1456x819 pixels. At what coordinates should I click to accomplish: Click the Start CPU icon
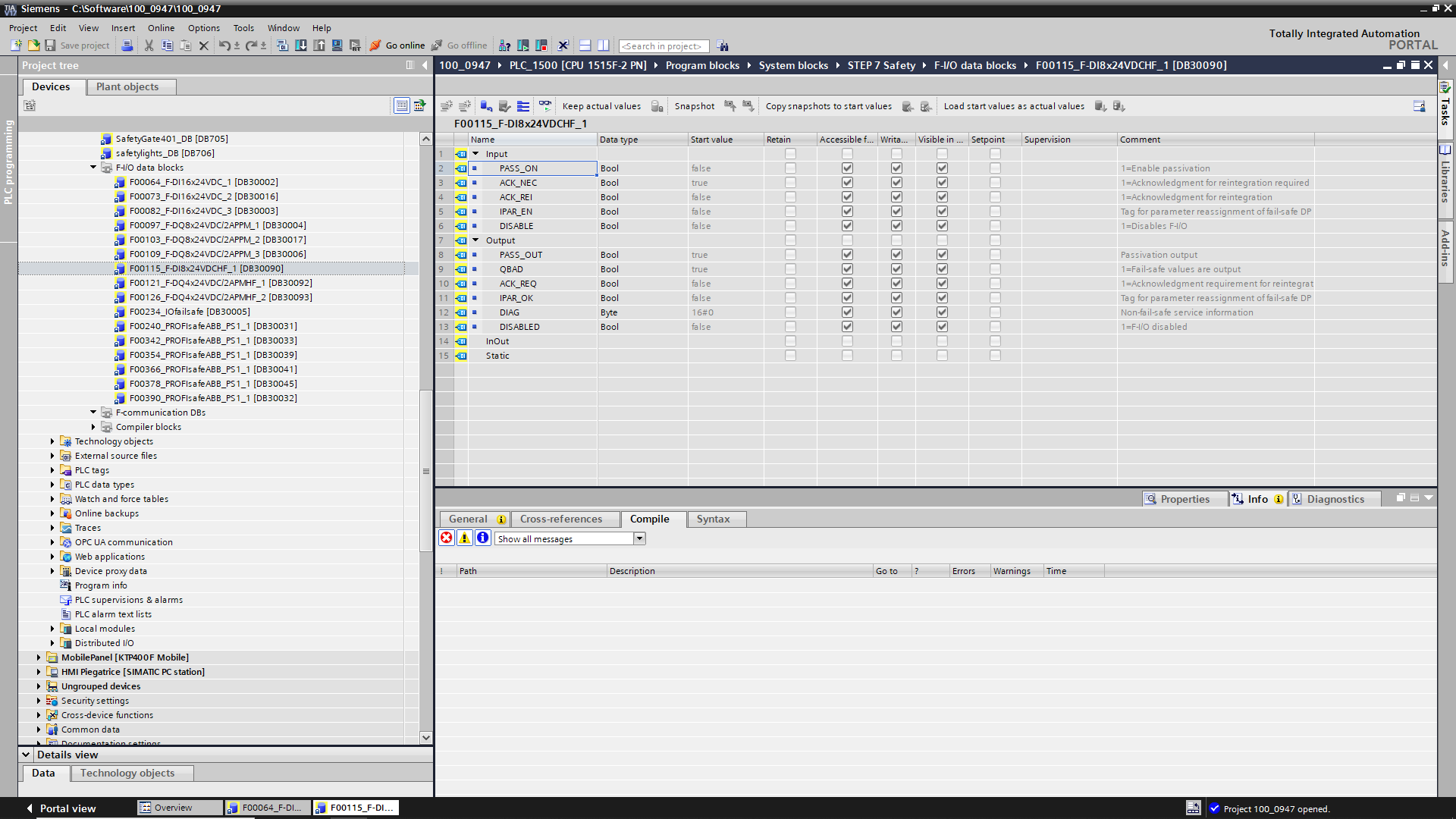(x=523, y=45)
